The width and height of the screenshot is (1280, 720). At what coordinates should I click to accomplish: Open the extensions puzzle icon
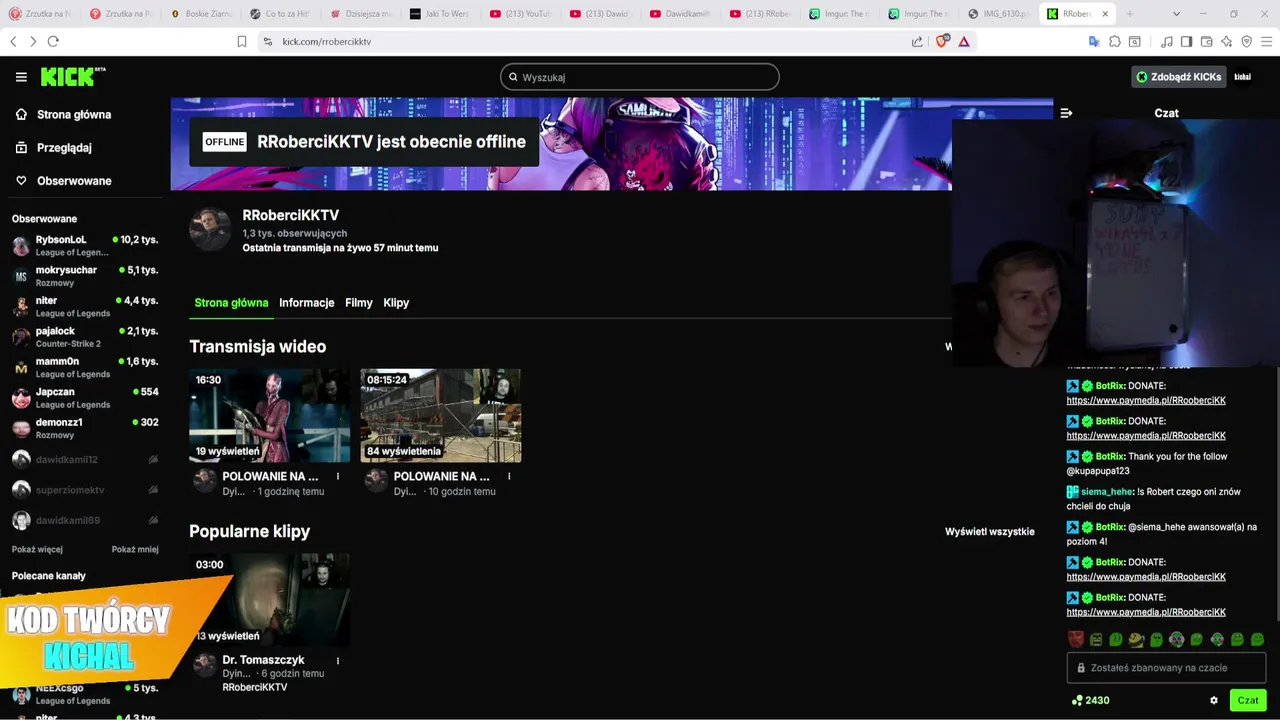[1115, 41]
